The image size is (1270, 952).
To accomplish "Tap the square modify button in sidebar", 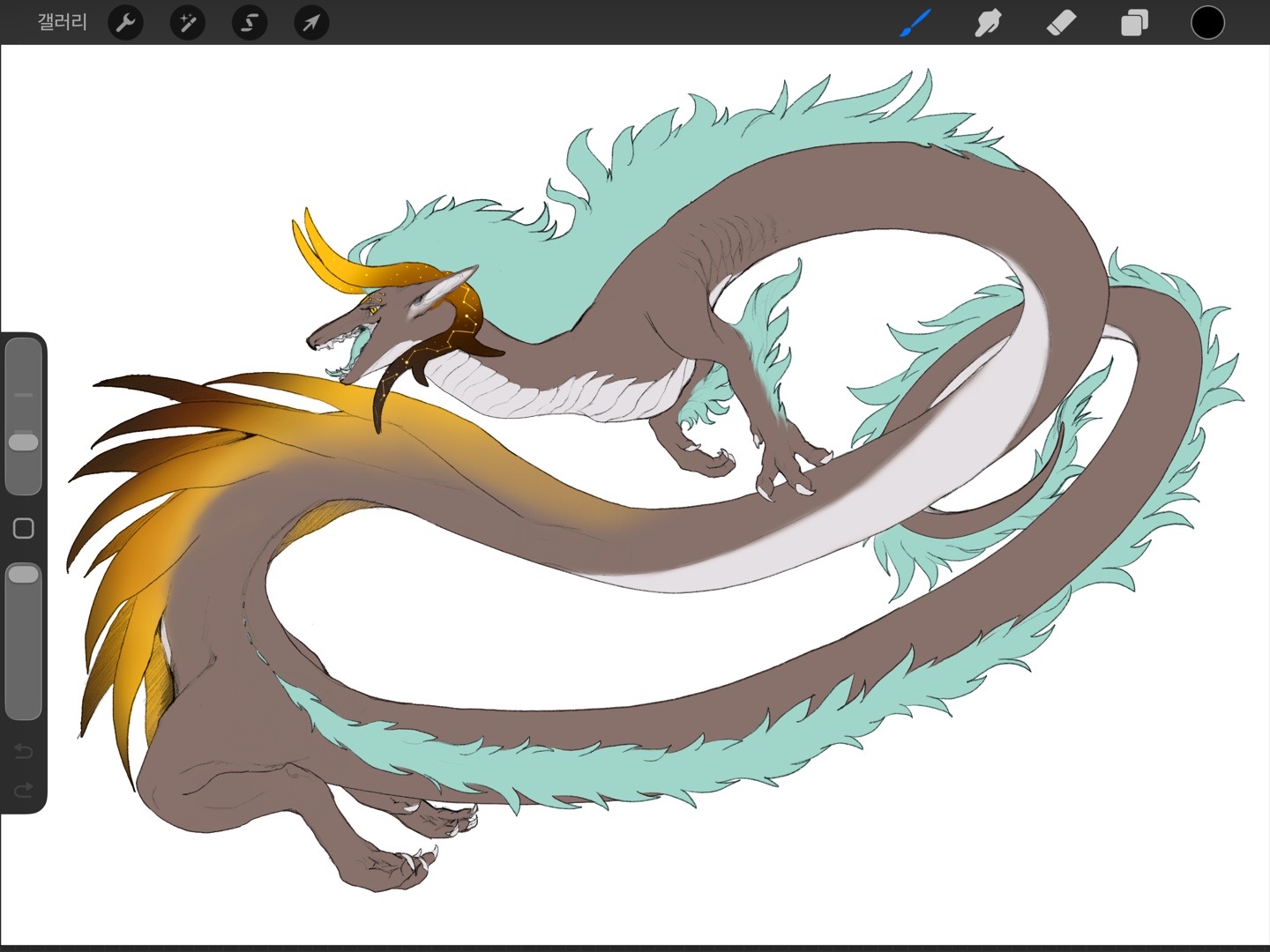I will [24, 528].
